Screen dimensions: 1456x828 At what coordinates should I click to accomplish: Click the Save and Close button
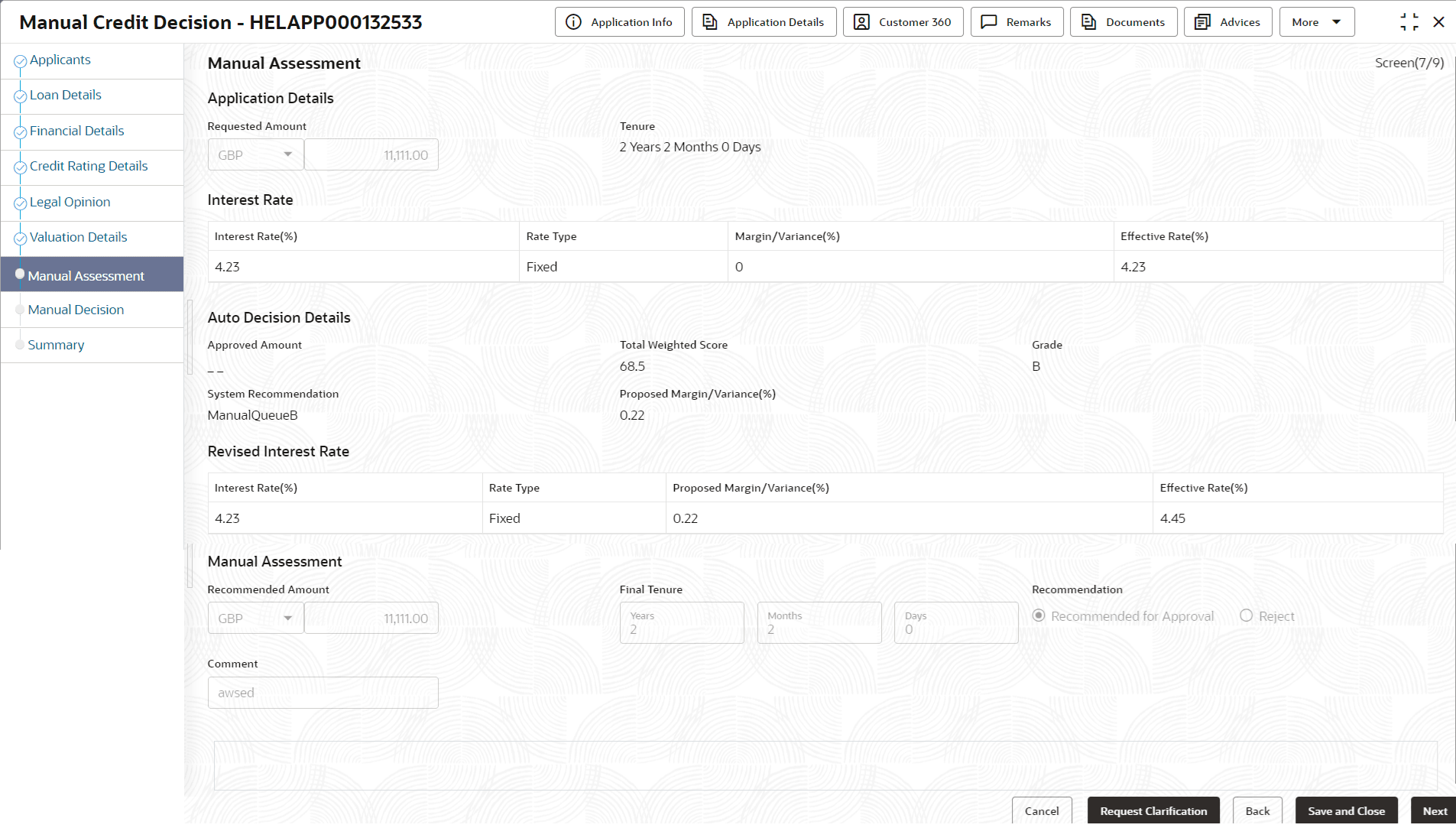[x=1347, y=811]
